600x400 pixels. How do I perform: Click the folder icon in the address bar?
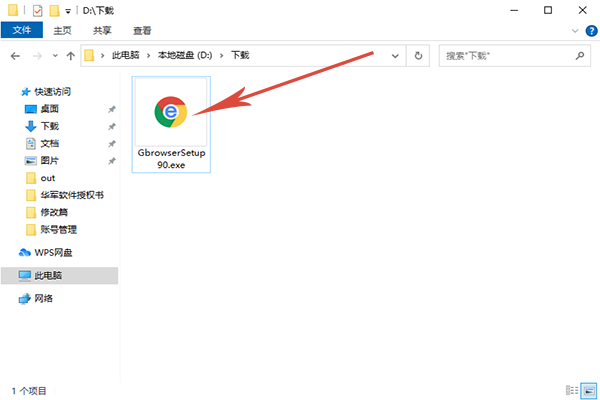point(89,56)
